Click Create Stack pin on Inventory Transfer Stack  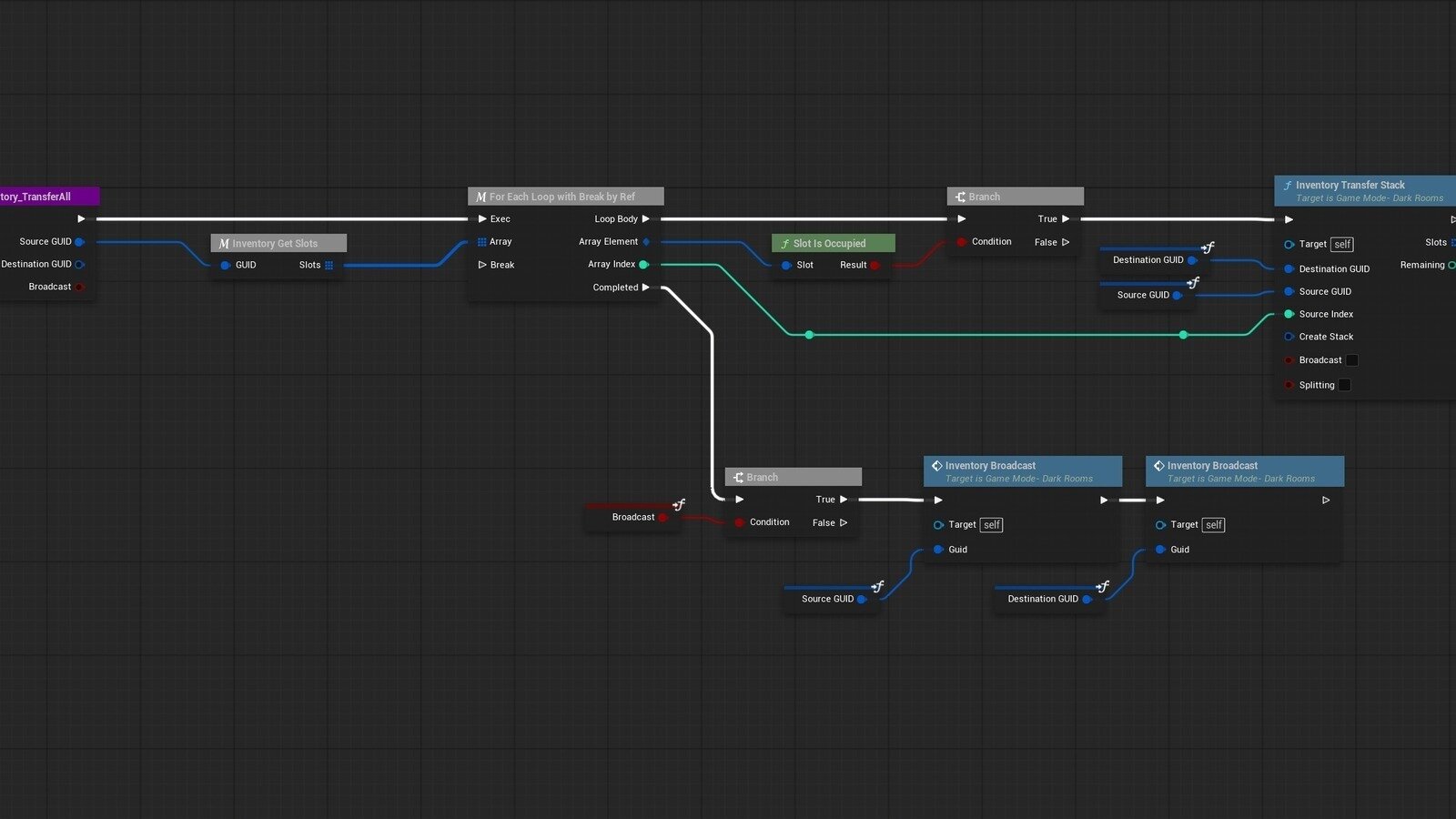click(x=1289, y=337)
